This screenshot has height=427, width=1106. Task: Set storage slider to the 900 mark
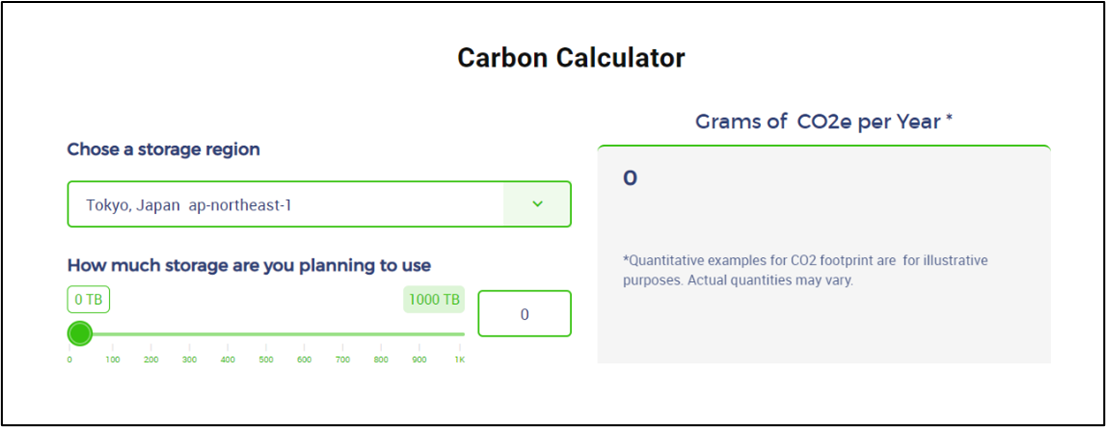coord(420,334)
